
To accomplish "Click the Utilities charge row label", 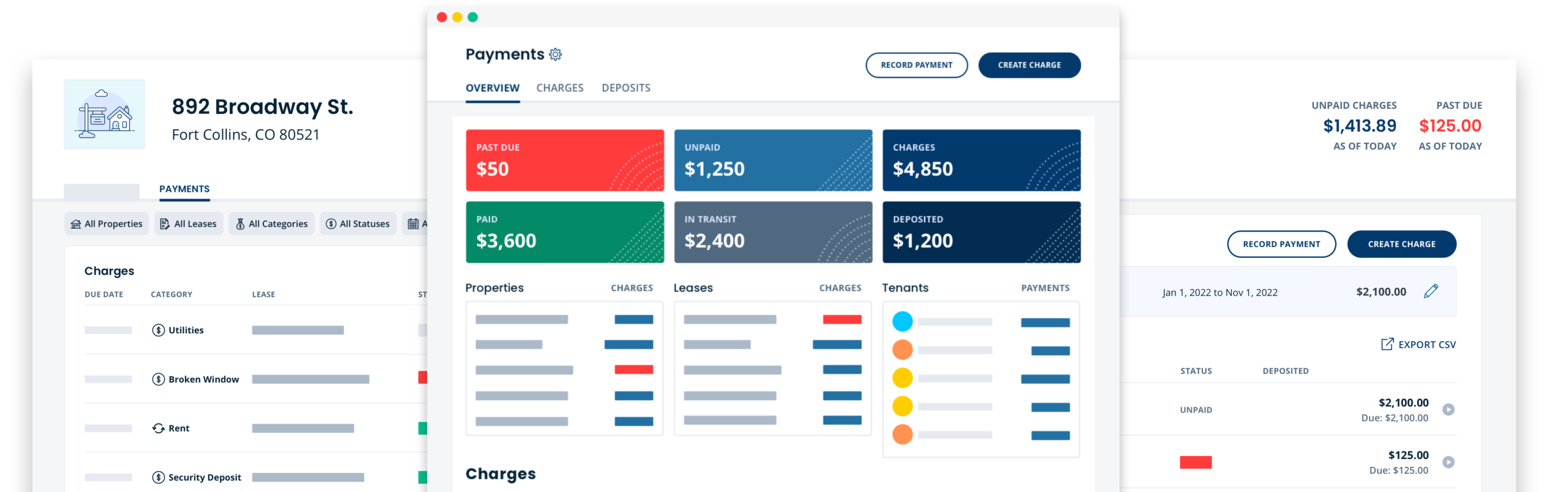I will 186,330.
